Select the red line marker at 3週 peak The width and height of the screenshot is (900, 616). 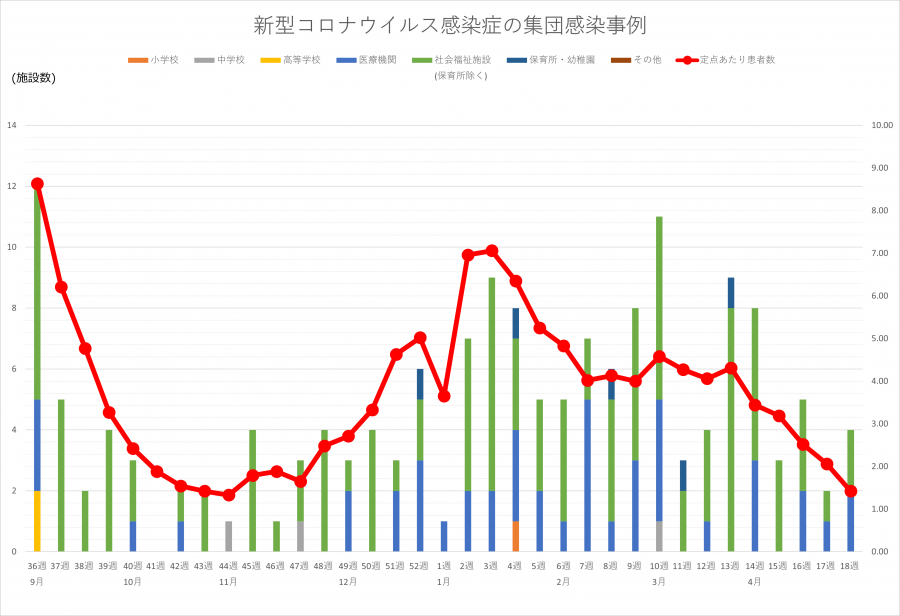pos(492,250)
